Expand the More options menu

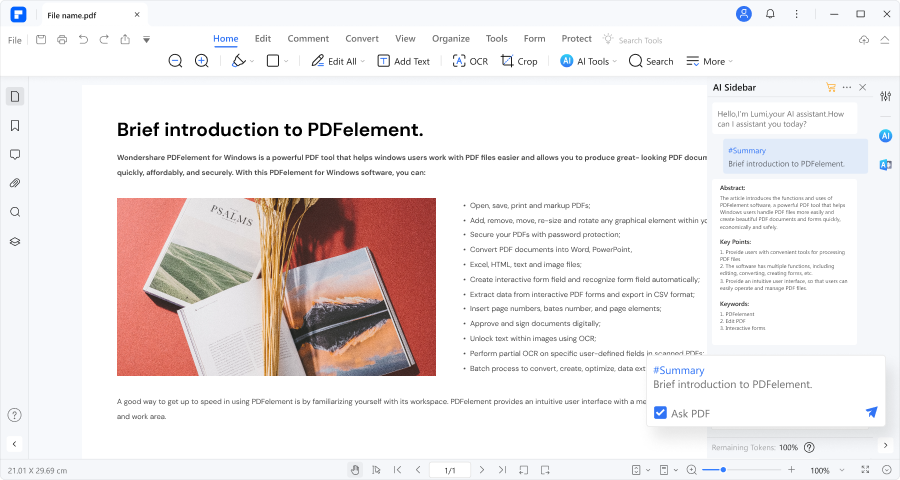coord(709,61)
